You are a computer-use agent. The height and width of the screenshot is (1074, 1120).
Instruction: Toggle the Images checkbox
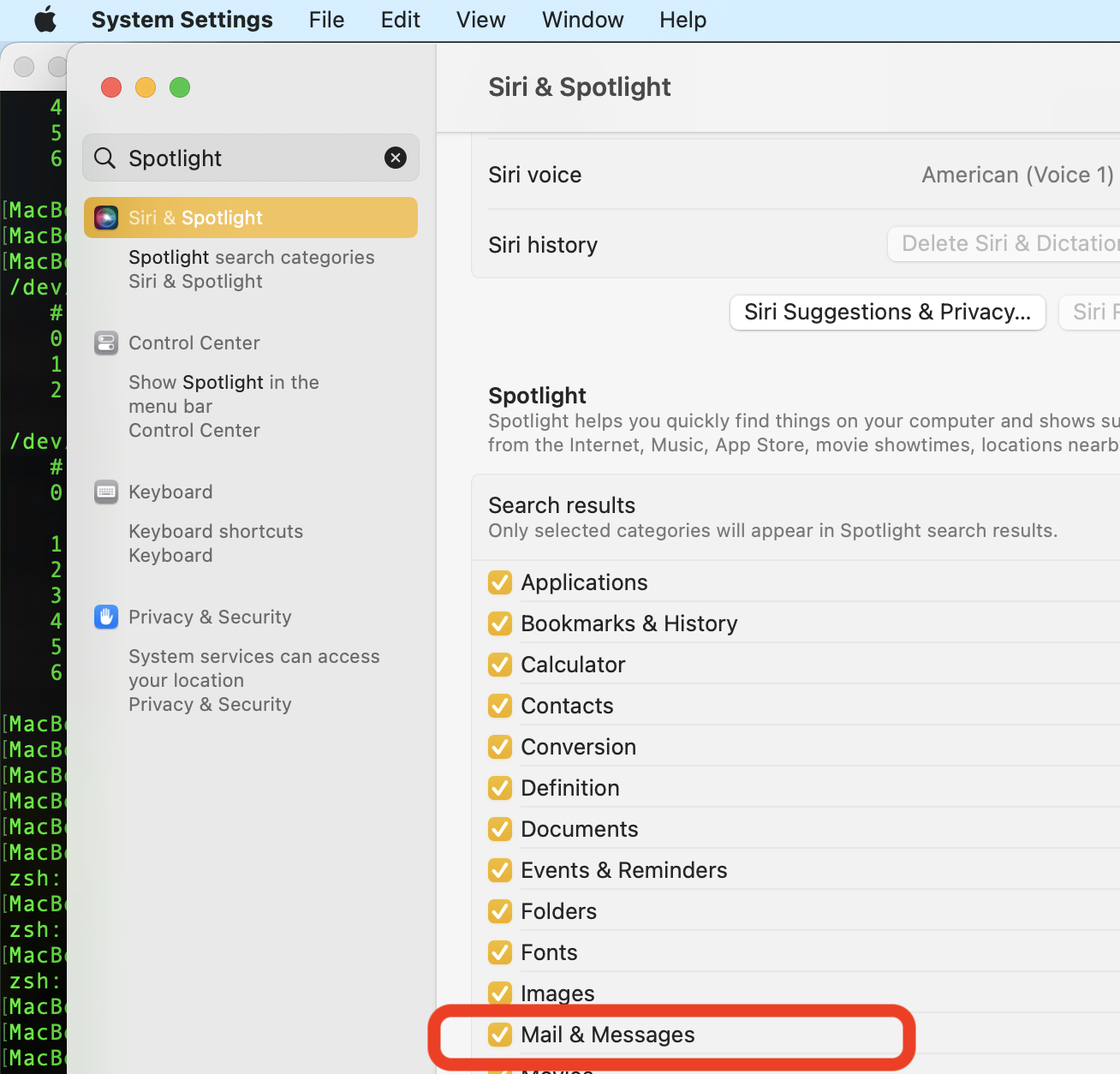tap(500, 993)
